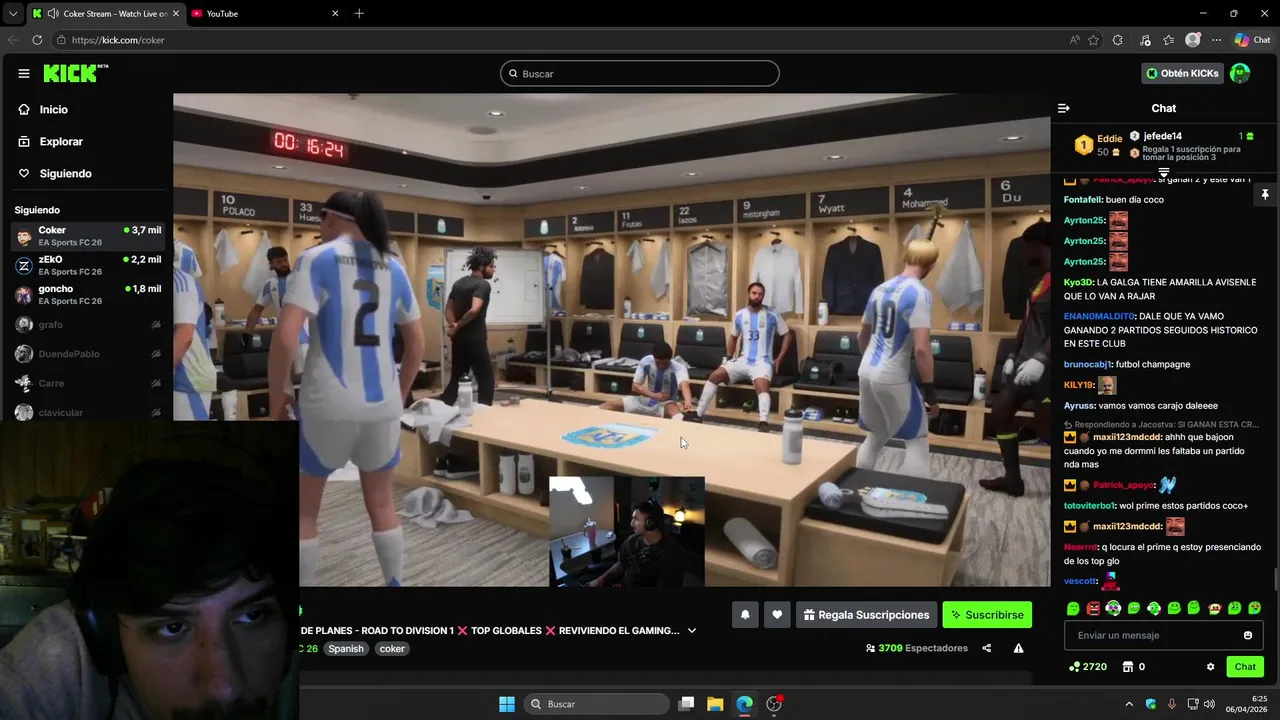Open emoji picker in message box
The width and height of the screenshot is (1280, 720).
(x=1247, y=635)
